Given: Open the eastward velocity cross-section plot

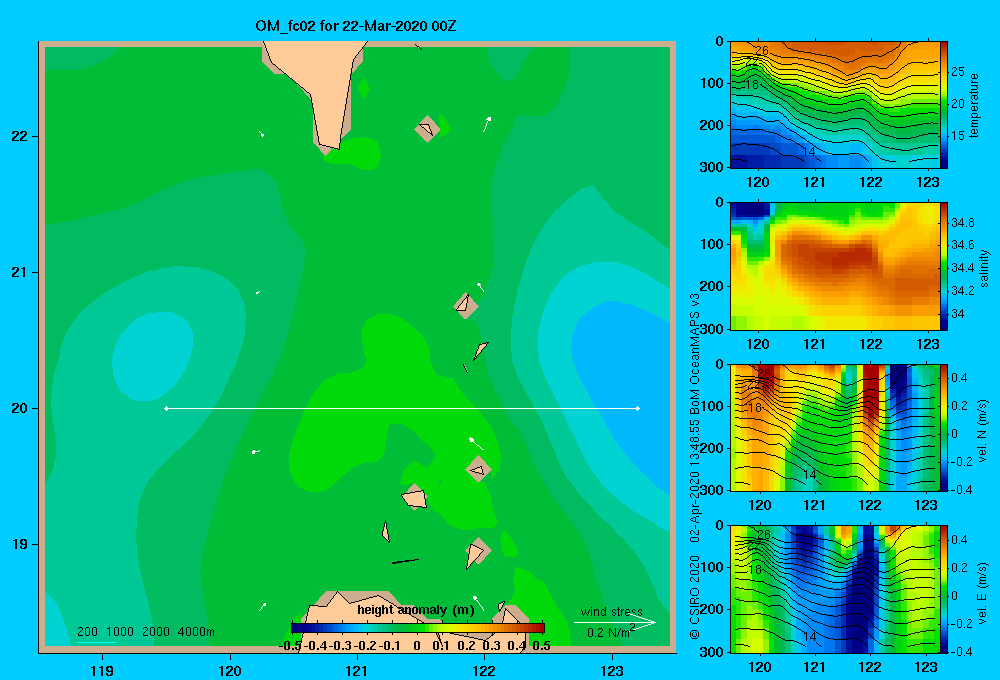Looking at the screenshot, I should click(x=835, y=589).
